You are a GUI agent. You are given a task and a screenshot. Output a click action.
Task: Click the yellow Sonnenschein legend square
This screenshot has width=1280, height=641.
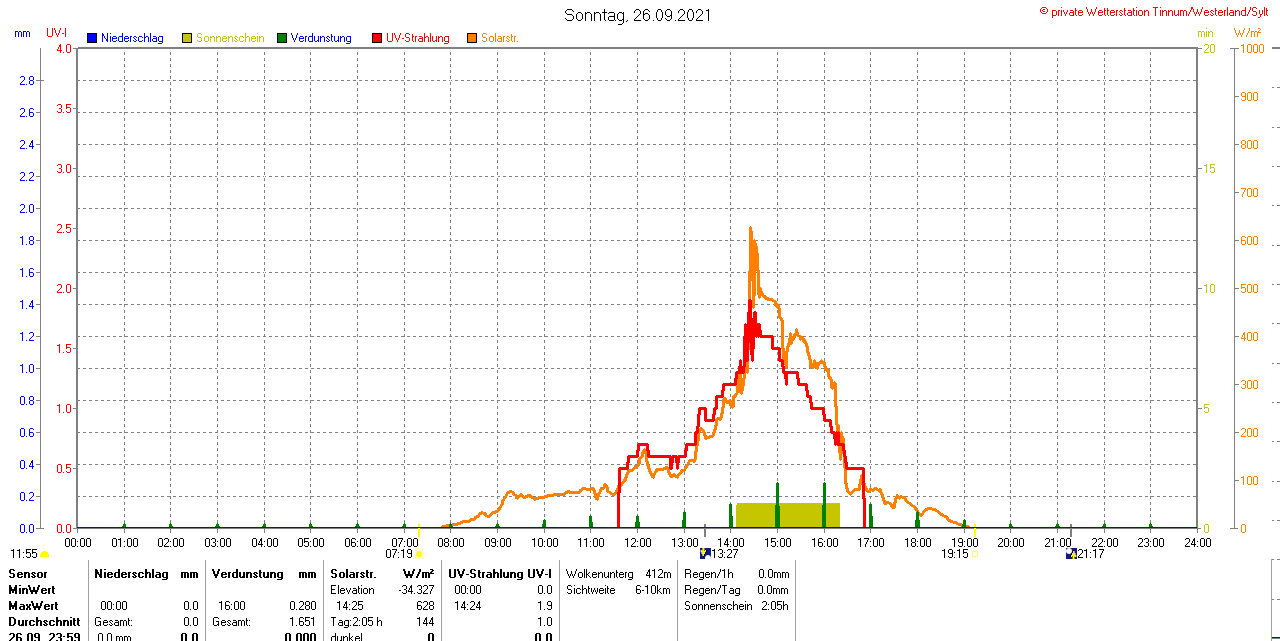point(187,38)
